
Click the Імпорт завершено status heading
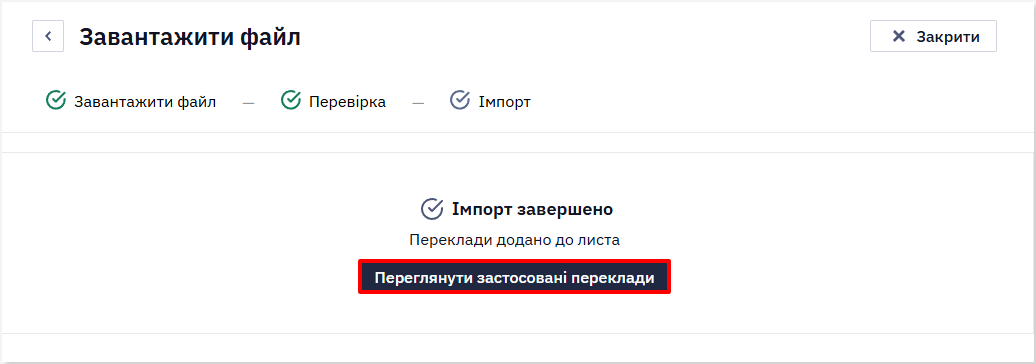[x=533, y=209]
